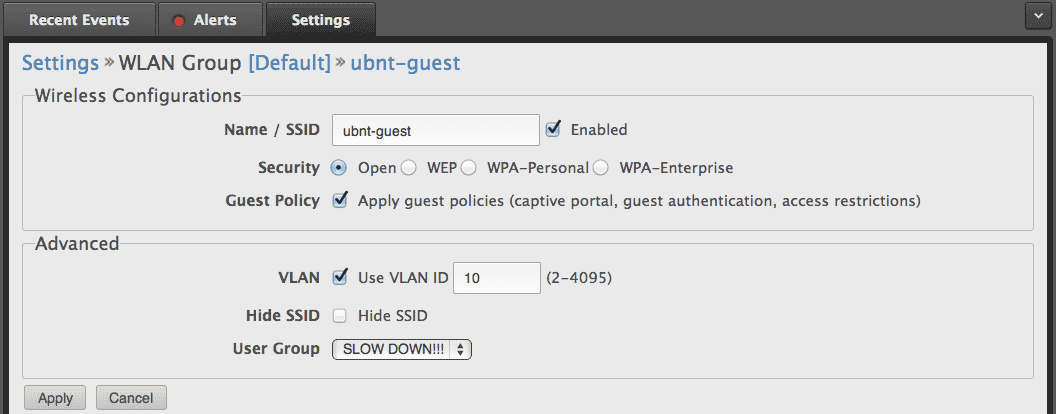
Task: Choose WEP security radio button
Action: pyautogui.click(x=408, y=167)
